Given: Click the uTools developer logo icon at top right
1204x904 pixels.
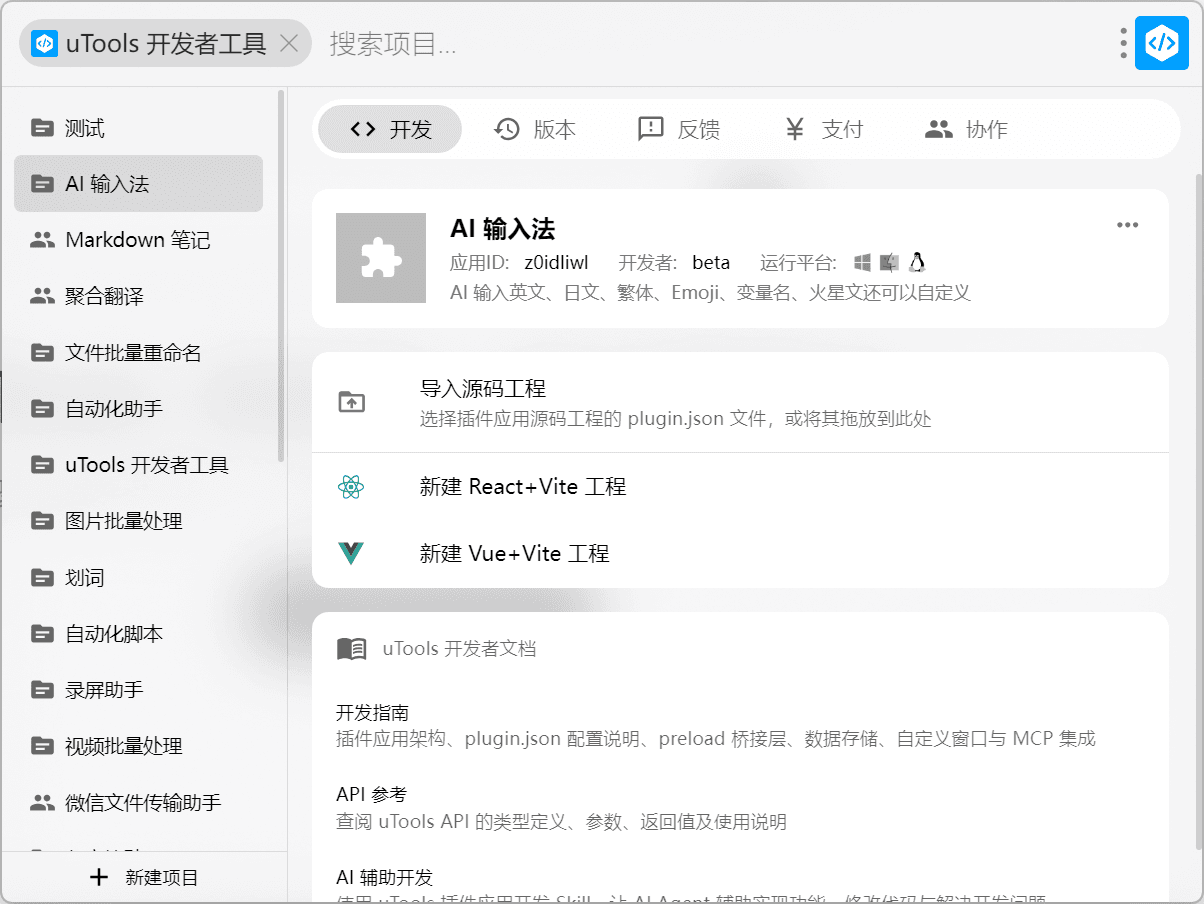Looking at the screenshot, I should coord(1161,43).
